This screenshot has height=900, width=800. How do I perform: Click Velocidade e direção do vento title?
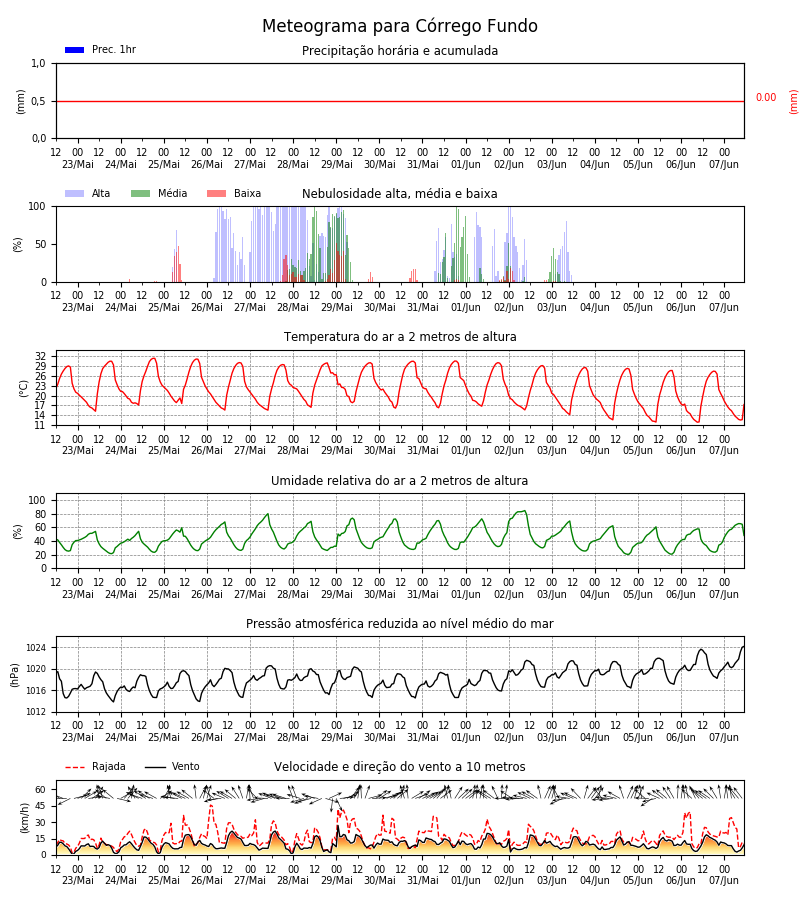click(400, 767)
